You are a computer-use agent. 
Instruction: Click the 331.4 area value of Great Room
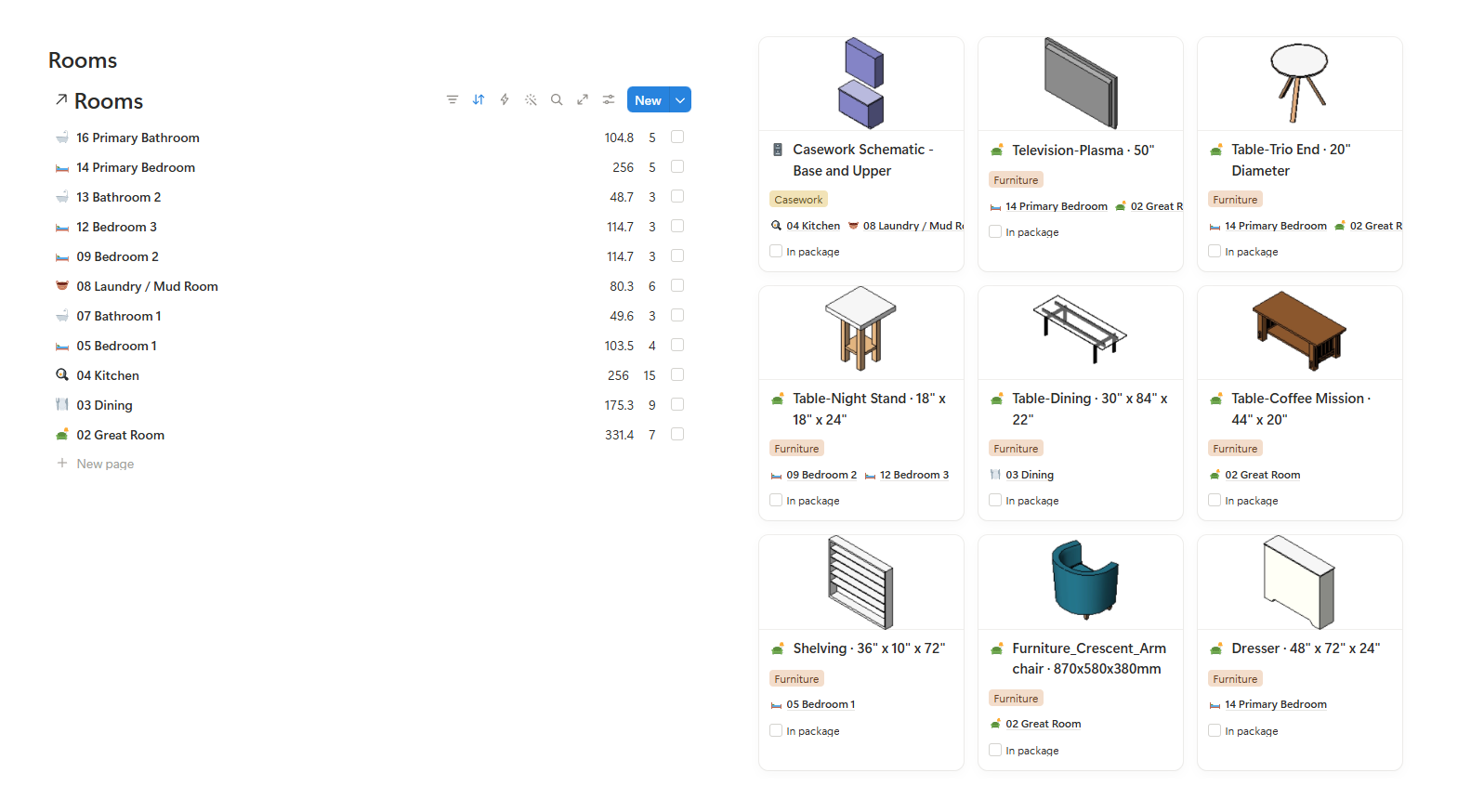tap(619, 435)
